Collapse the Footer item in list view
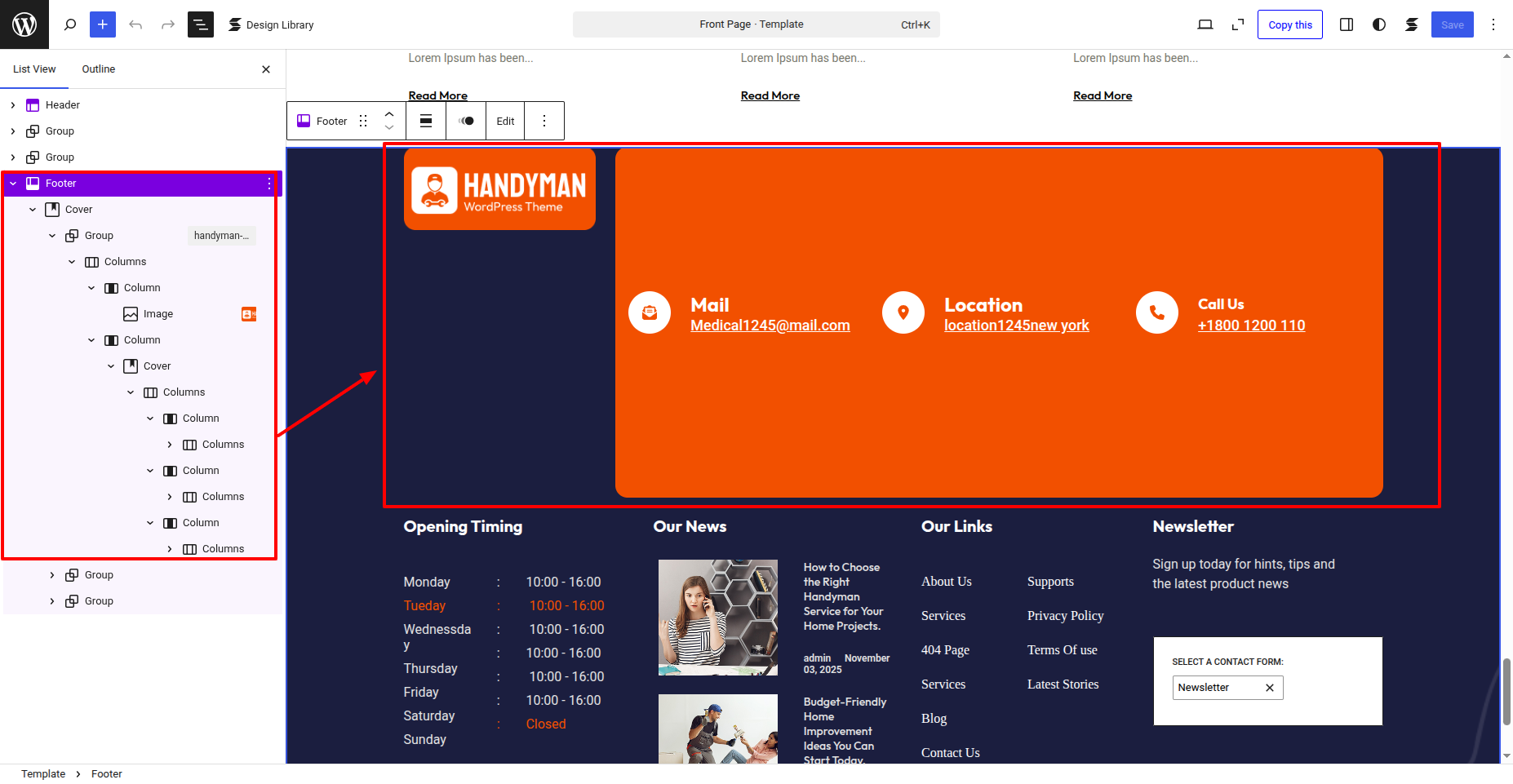 [x=13, y=184]
